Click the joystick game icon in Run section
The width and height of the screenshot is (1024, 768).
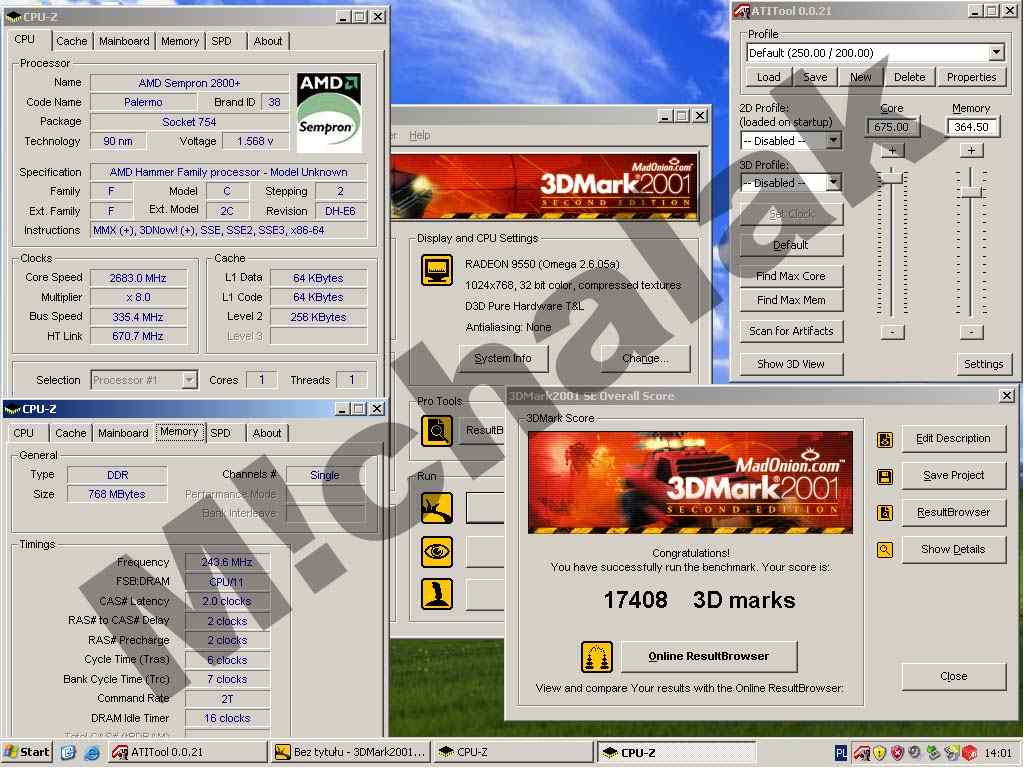(x=437, y=594)
